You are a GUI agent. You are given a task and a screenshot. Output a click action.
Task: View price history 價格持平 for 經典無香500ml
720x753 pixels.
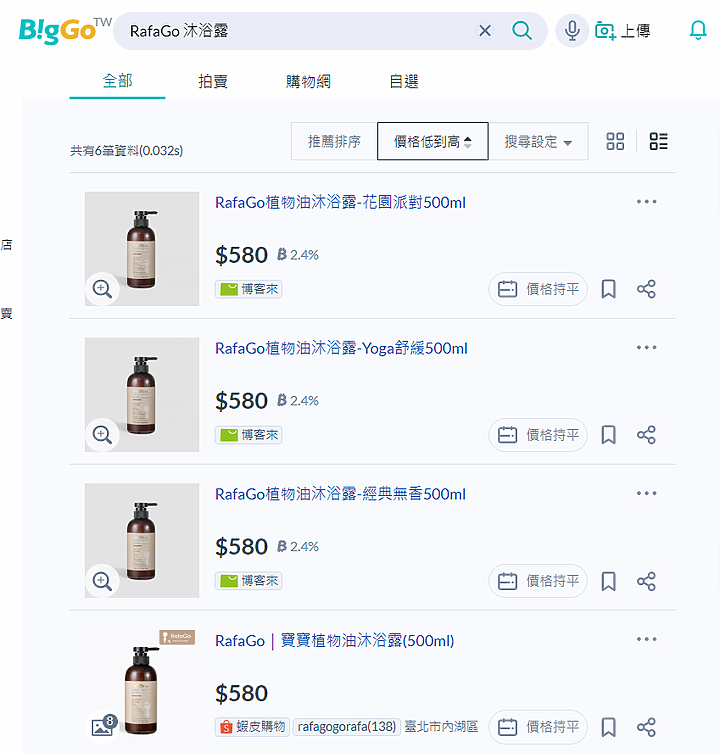538,581
